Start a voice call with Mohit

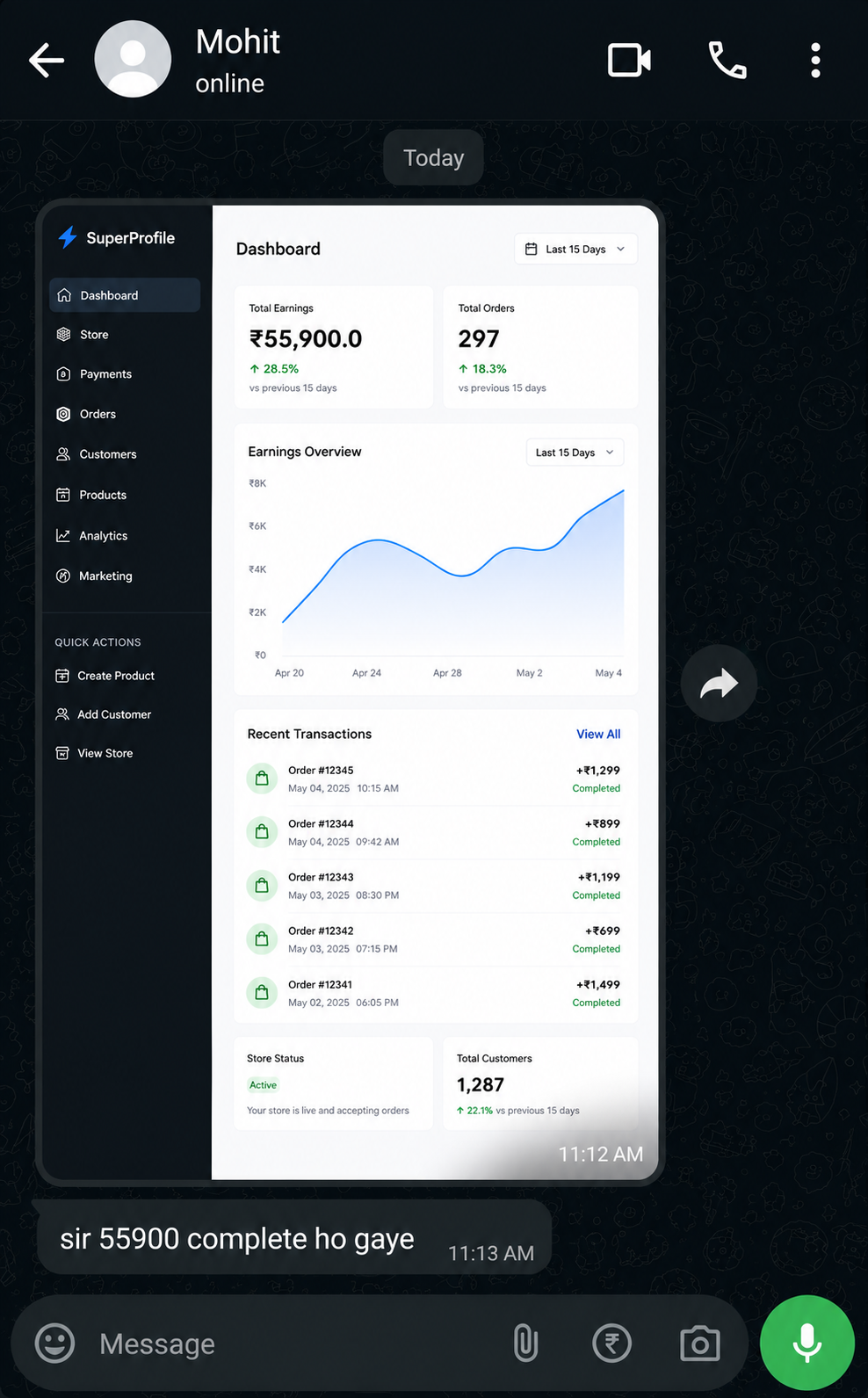(727, 61)
